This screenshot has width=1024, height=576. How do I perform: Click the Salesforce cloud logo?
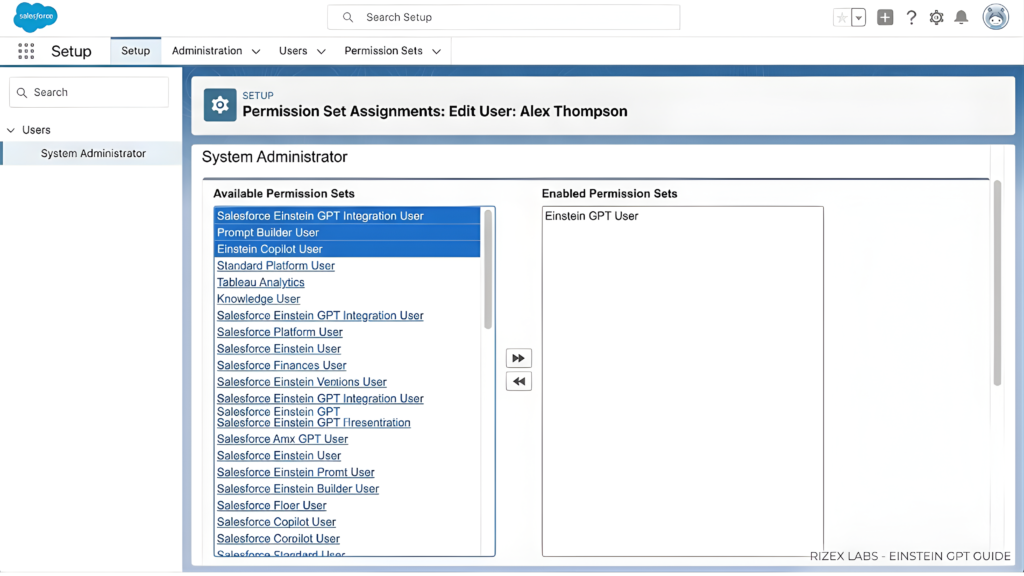[34, 16]
